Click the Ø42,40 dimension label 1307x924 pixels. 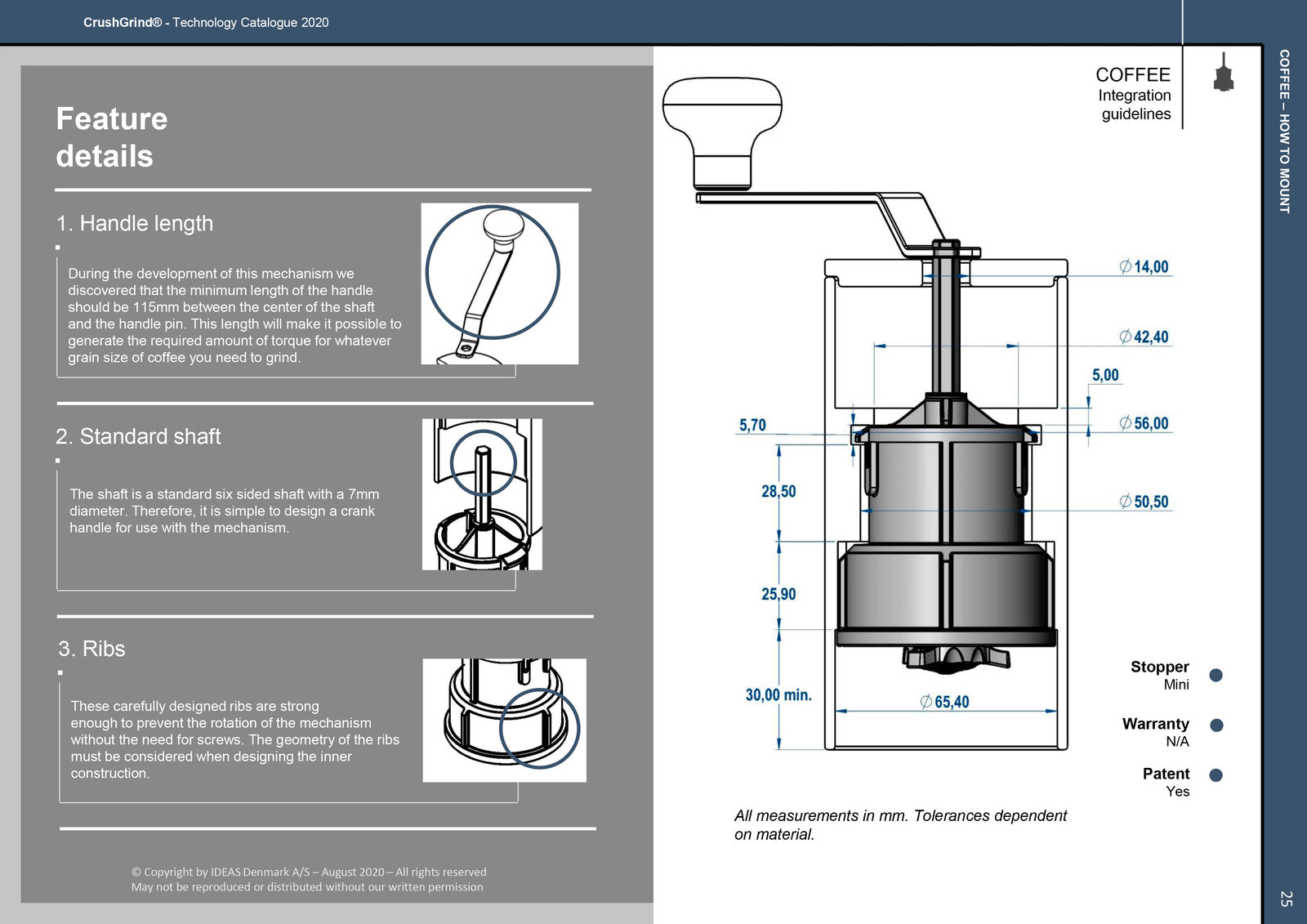pyautogui.click(x=1144, y=337)
